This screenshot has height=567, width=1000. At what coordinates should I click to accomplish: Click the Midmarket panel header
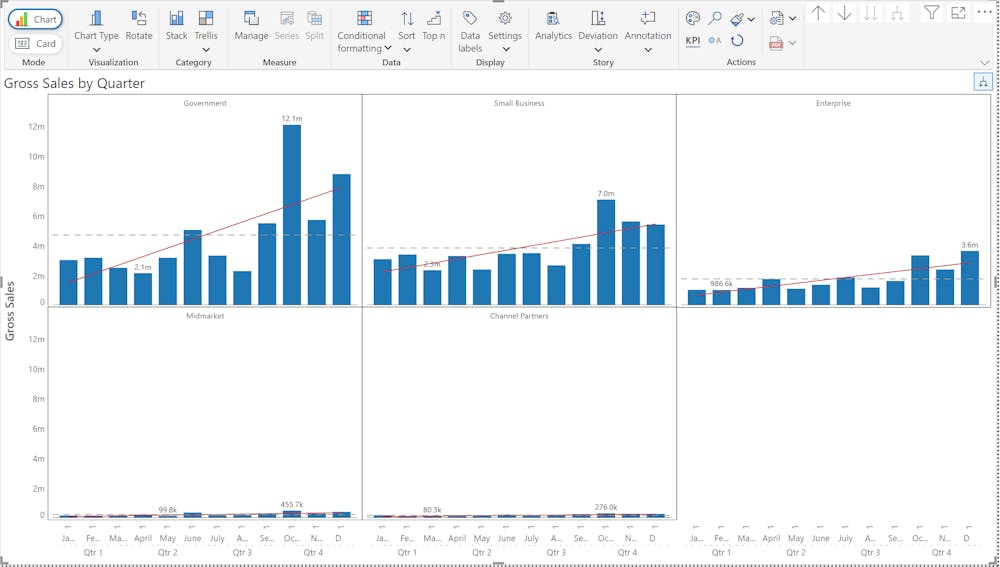[x=205, y=316]
